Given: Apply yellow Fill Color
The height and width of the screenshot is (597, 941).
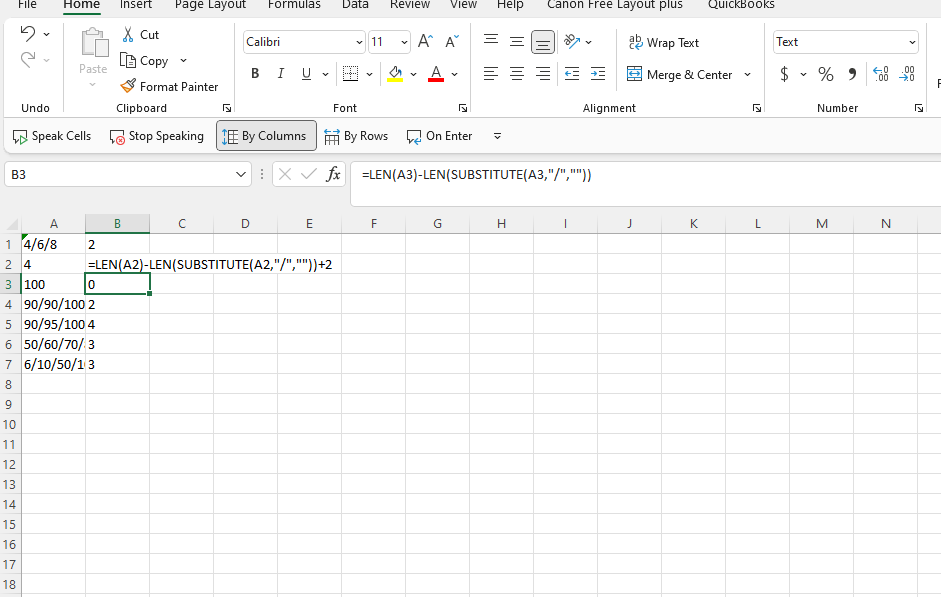Looking at the screenshot, I should point(395,74).
